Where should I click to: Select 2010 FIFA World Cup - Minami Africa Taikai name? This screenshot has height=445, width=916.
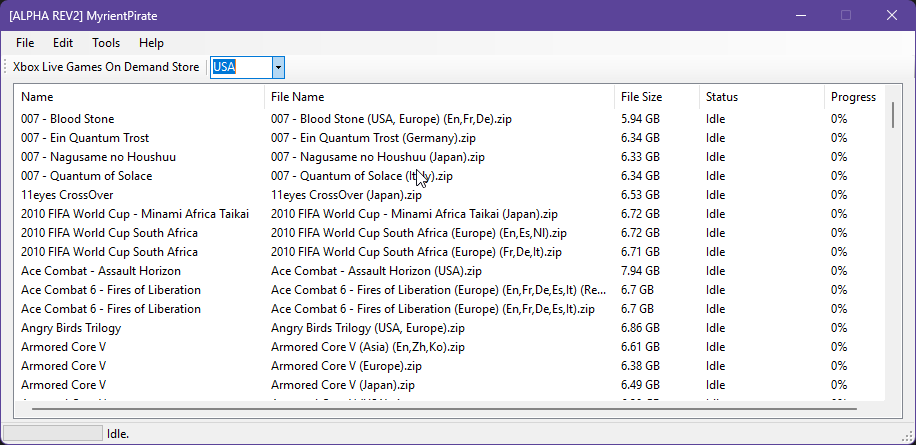(135, 214)
